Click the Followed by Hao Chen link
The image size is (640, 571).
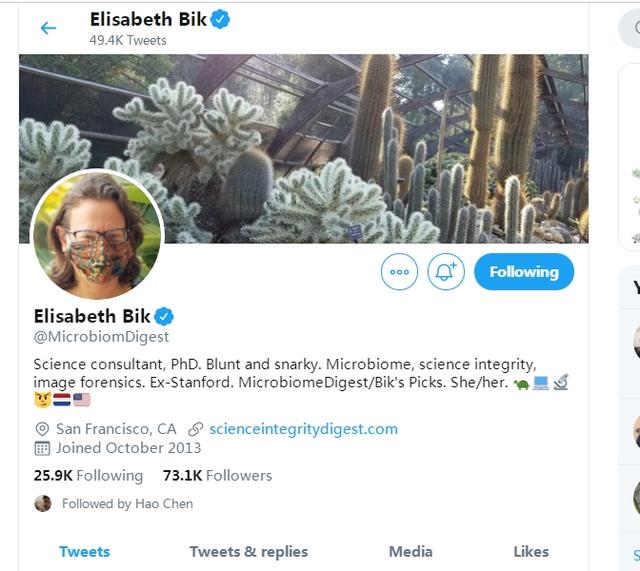click(x=127, y=503)
